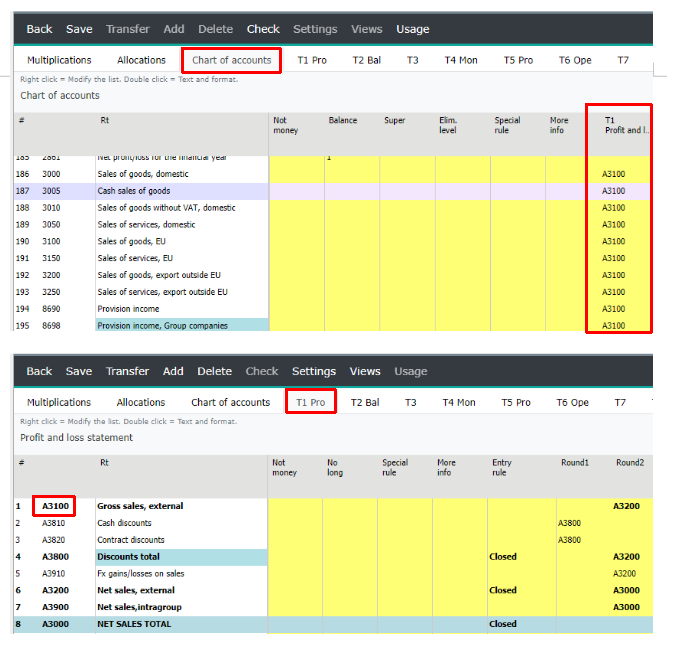The width and height of the screenshot is (678, 649).
Task: Click Closed cell in Discounts total row
Action: [x=503, y=556]
